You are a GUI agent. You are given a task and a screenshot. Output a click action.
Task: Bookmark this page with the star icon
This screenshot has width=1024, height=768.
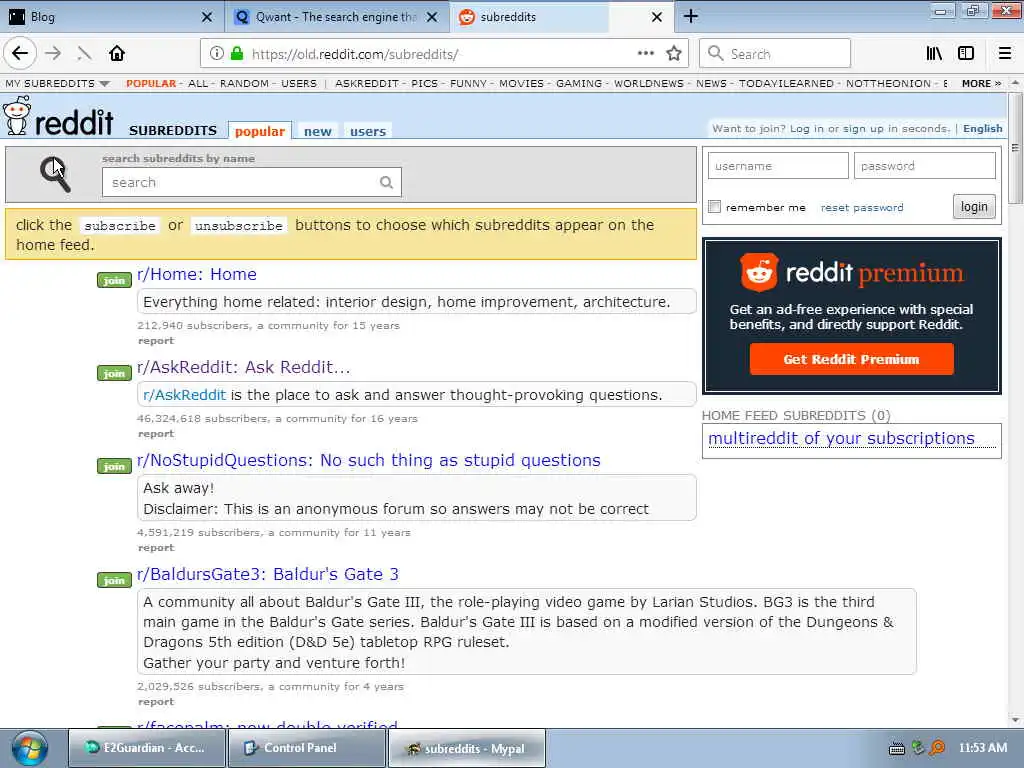(674, 54)
